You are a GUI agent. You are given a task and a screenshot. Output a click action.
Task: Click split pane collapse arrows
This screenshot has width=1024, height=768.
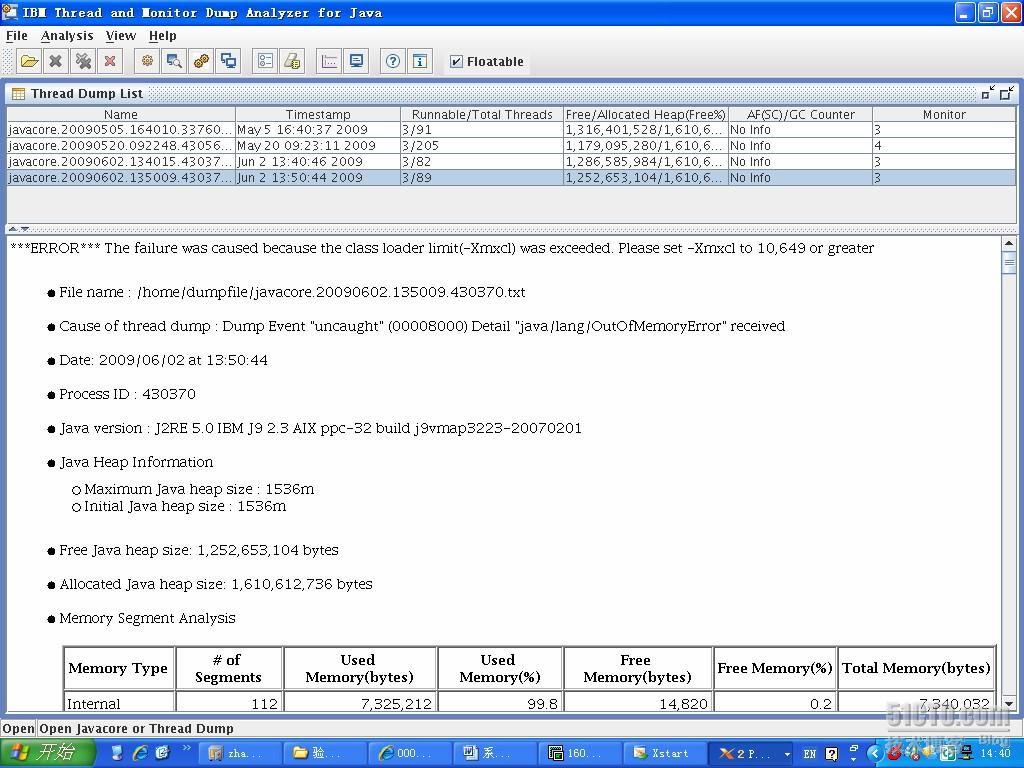tap(18, 229)
